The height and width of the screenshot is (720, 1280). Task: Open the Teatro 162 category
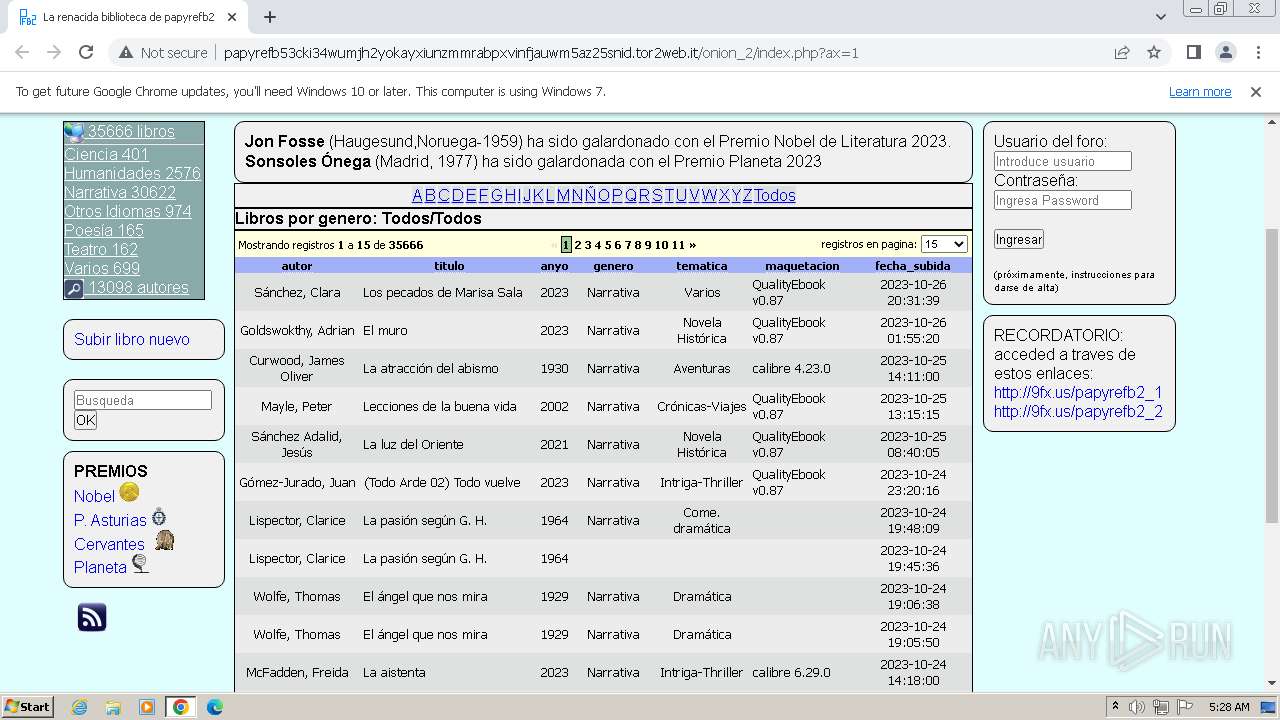click(101, 249)
